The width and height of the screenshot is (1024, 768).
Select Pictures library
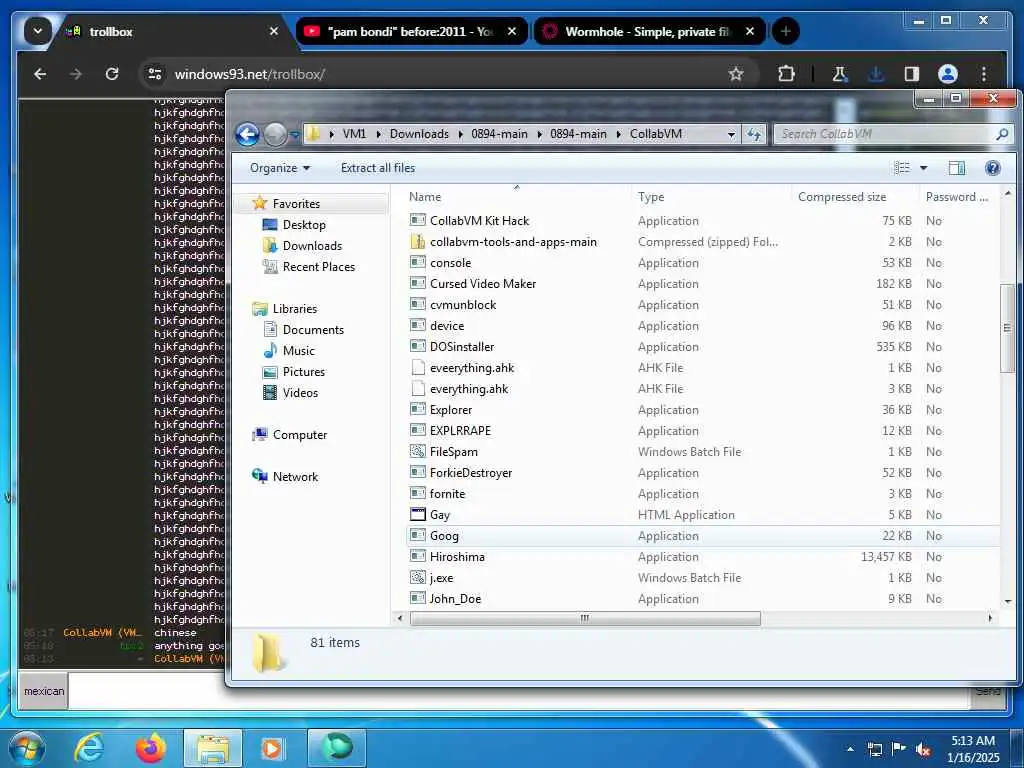coord(293,372)
